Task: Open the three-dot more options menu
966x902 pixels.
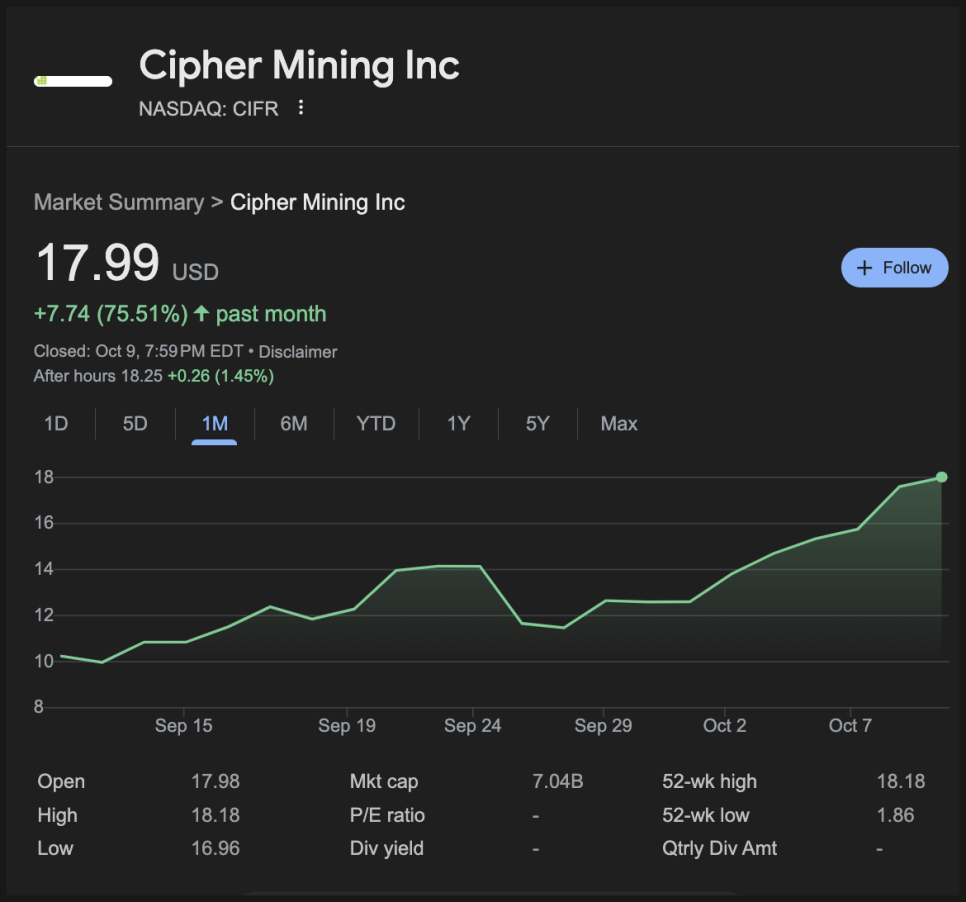Action: pos(301,108)
